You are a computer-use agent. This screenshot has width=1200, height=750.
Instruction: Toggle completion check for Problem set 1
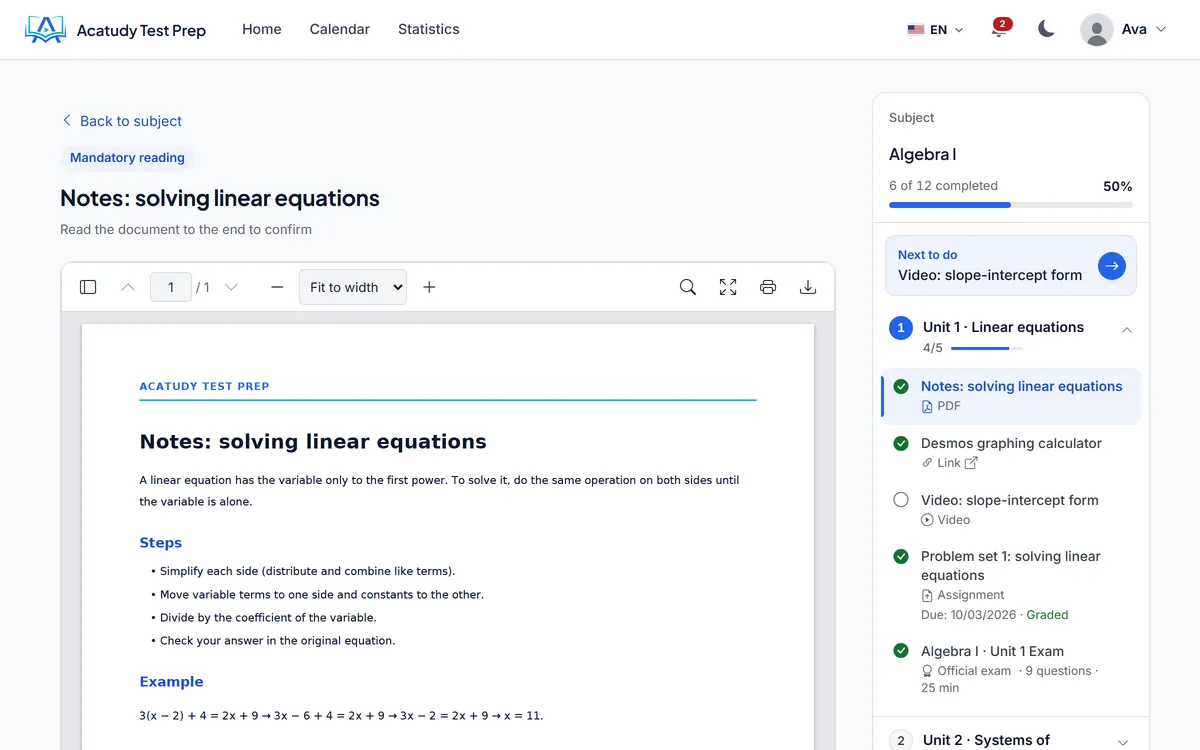pos(901,556)
